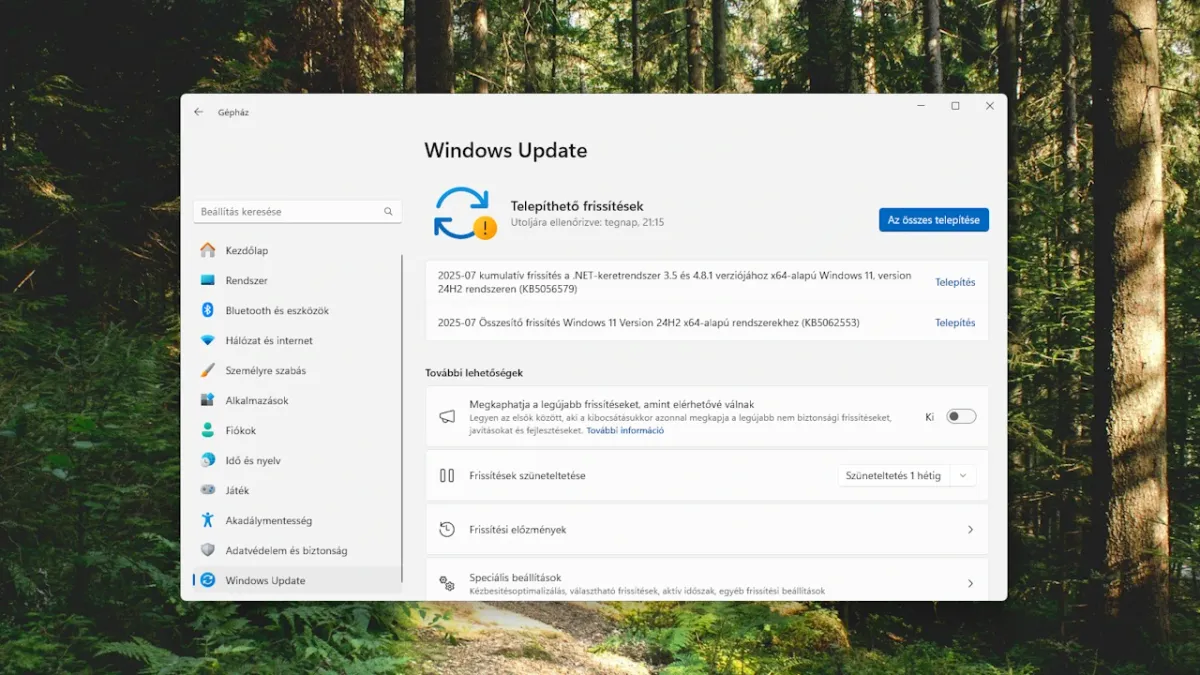Click the Játék gamepad icon

coord(208,490)
